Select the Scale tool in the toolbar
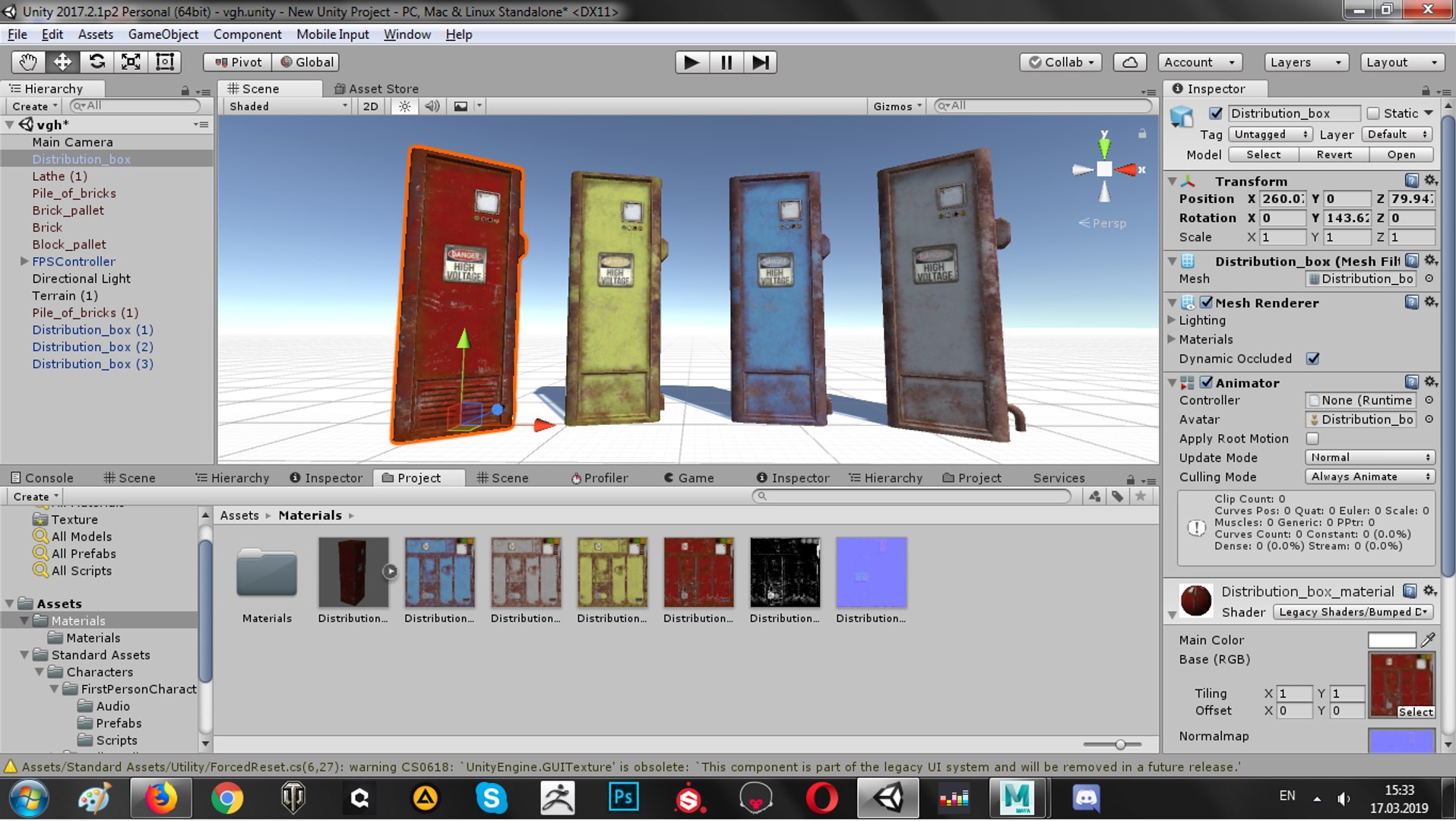1456x821 pixels. 131,62
